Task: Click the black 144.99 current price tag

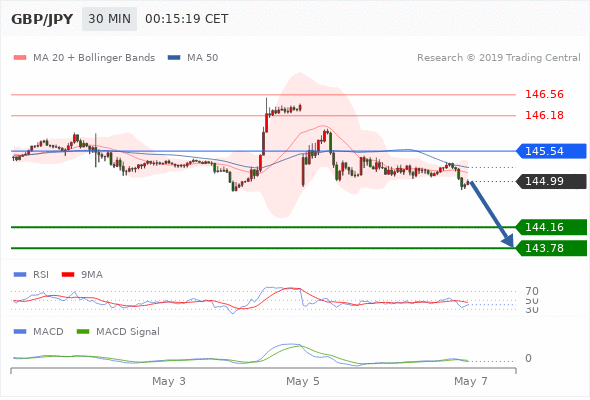Action: [x=551, y=181]
